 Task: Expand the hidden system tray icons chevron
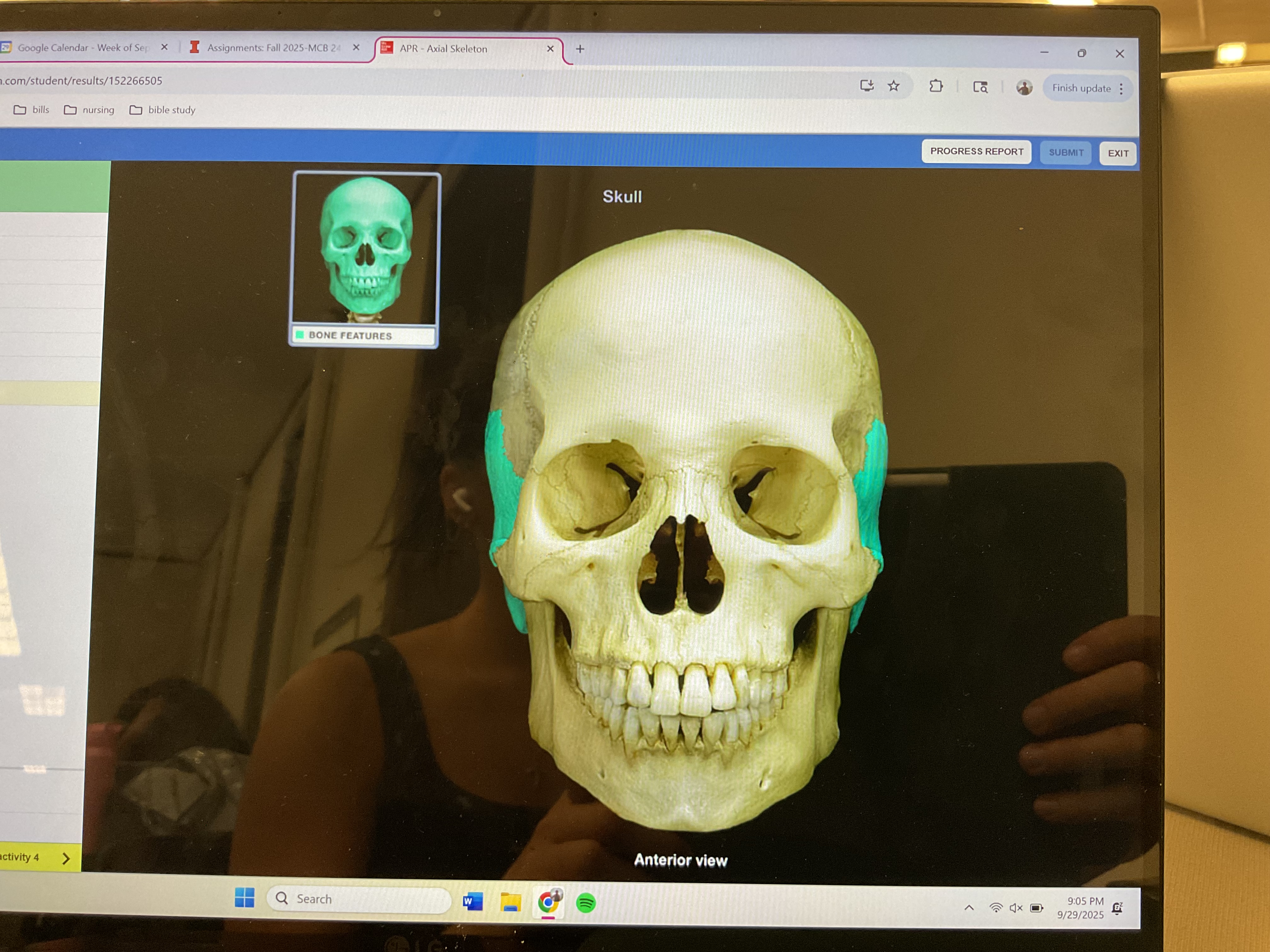[x=969, y=908]
